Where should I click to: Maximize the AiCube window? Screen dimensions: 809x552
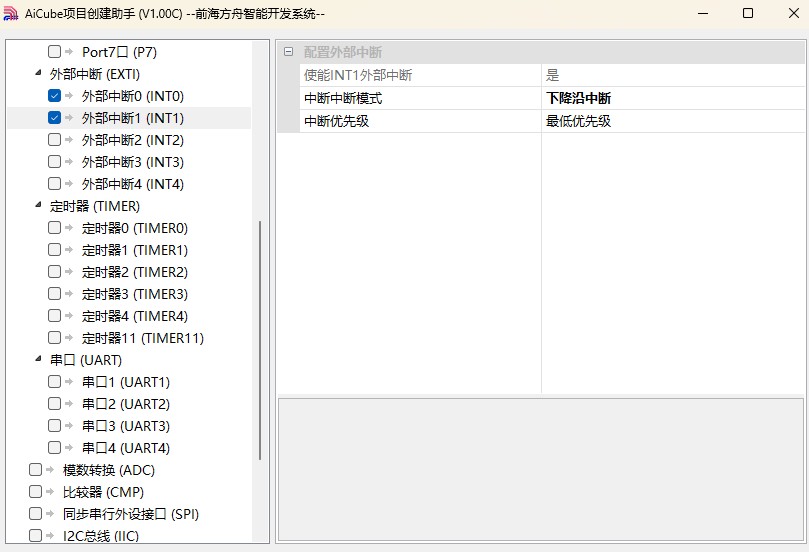pyautogui.click(x=748, y=13)
